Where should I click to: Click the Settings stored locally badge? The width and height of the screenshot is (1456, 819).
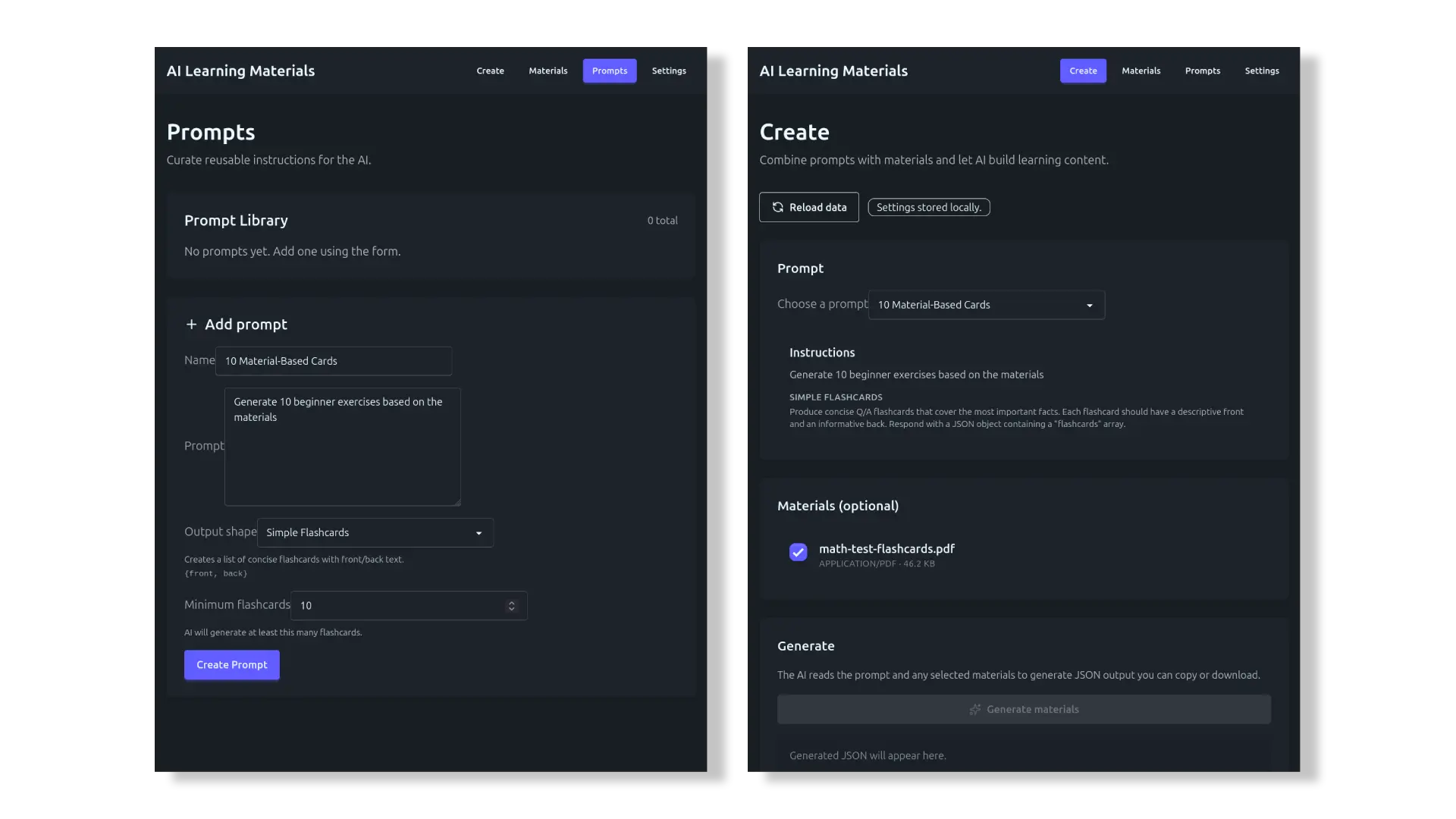(928, 207)
